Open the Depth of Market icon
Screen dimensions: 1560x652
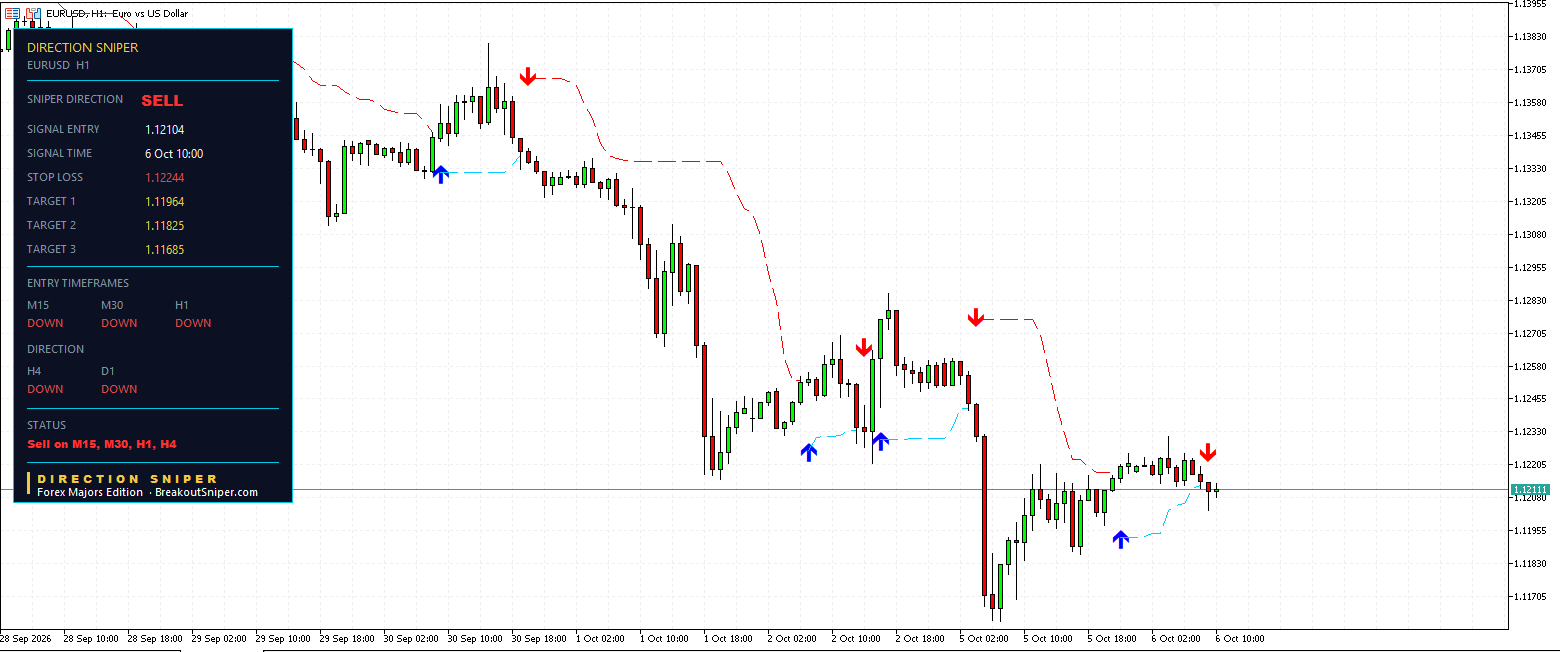pyautogui.click(x=33, y=13)
